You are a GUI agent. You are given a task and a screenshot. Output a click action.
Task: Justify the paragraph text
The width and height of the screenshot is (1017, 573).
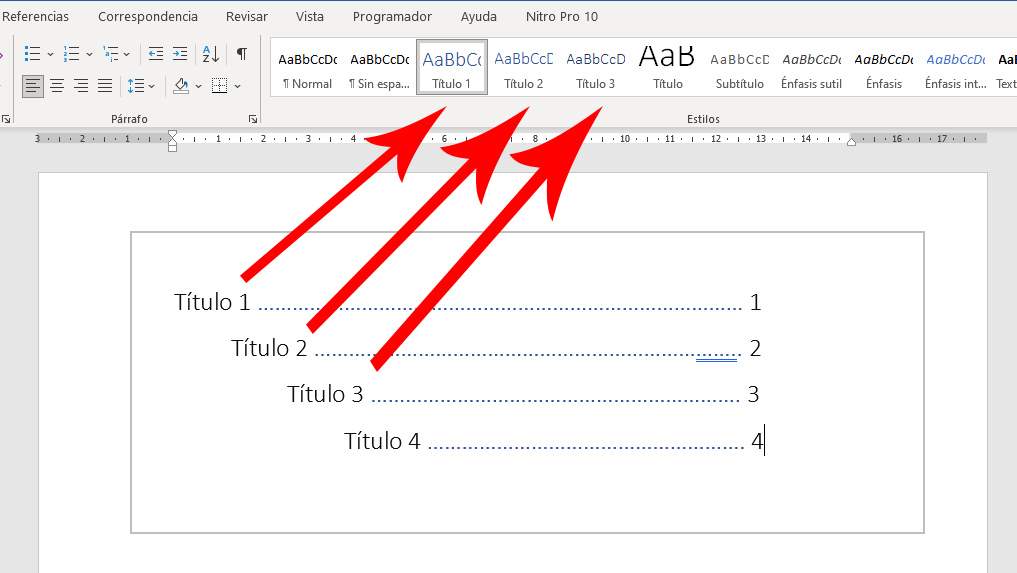click(x=105, y=86)
